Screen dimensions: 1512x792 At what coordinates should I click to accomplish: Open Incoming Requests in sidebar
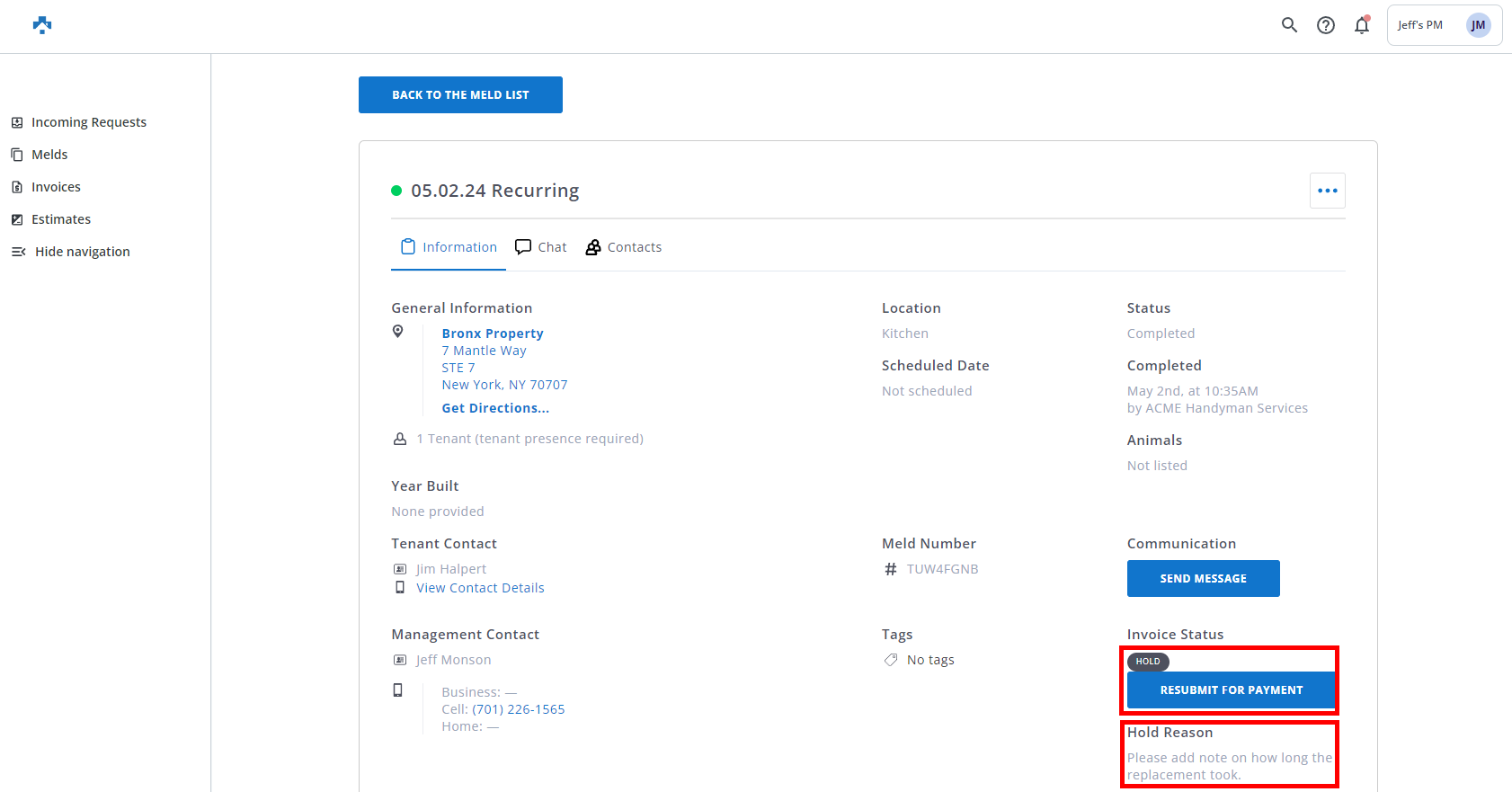point(88,122)
